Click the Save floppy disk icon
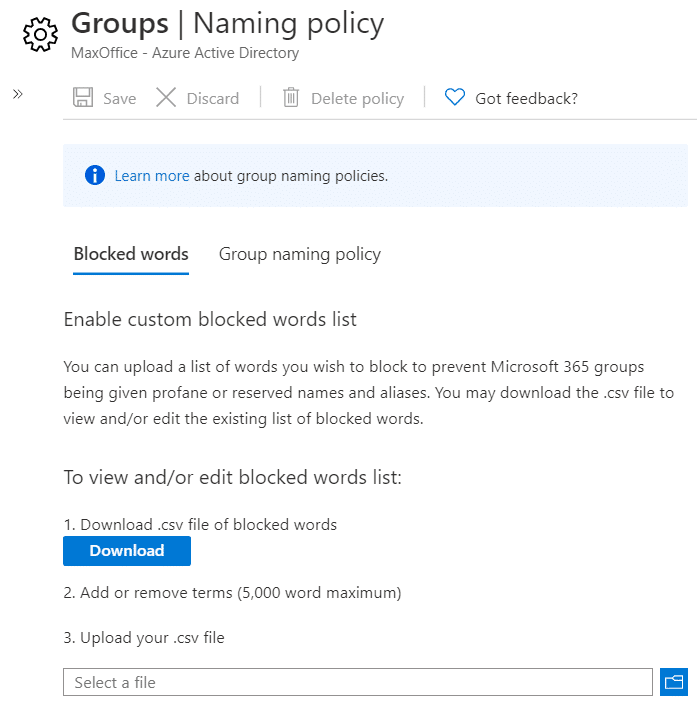Image resolution: width=697 pixels, height=719 pixels. 83,98
